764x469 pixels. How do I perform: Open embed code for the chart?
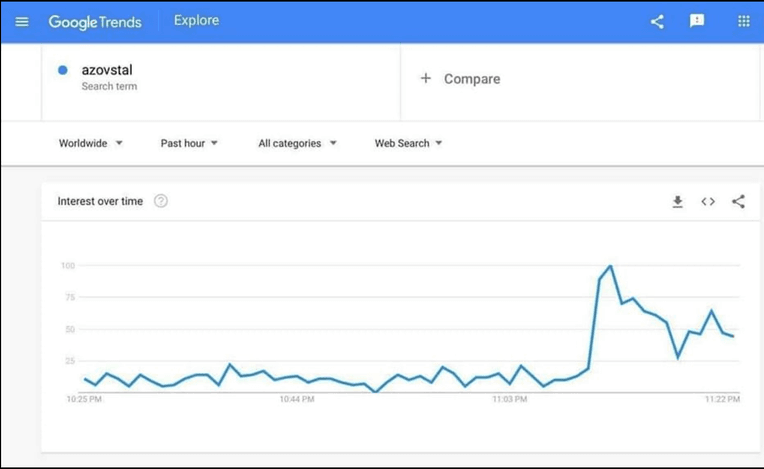708,201
